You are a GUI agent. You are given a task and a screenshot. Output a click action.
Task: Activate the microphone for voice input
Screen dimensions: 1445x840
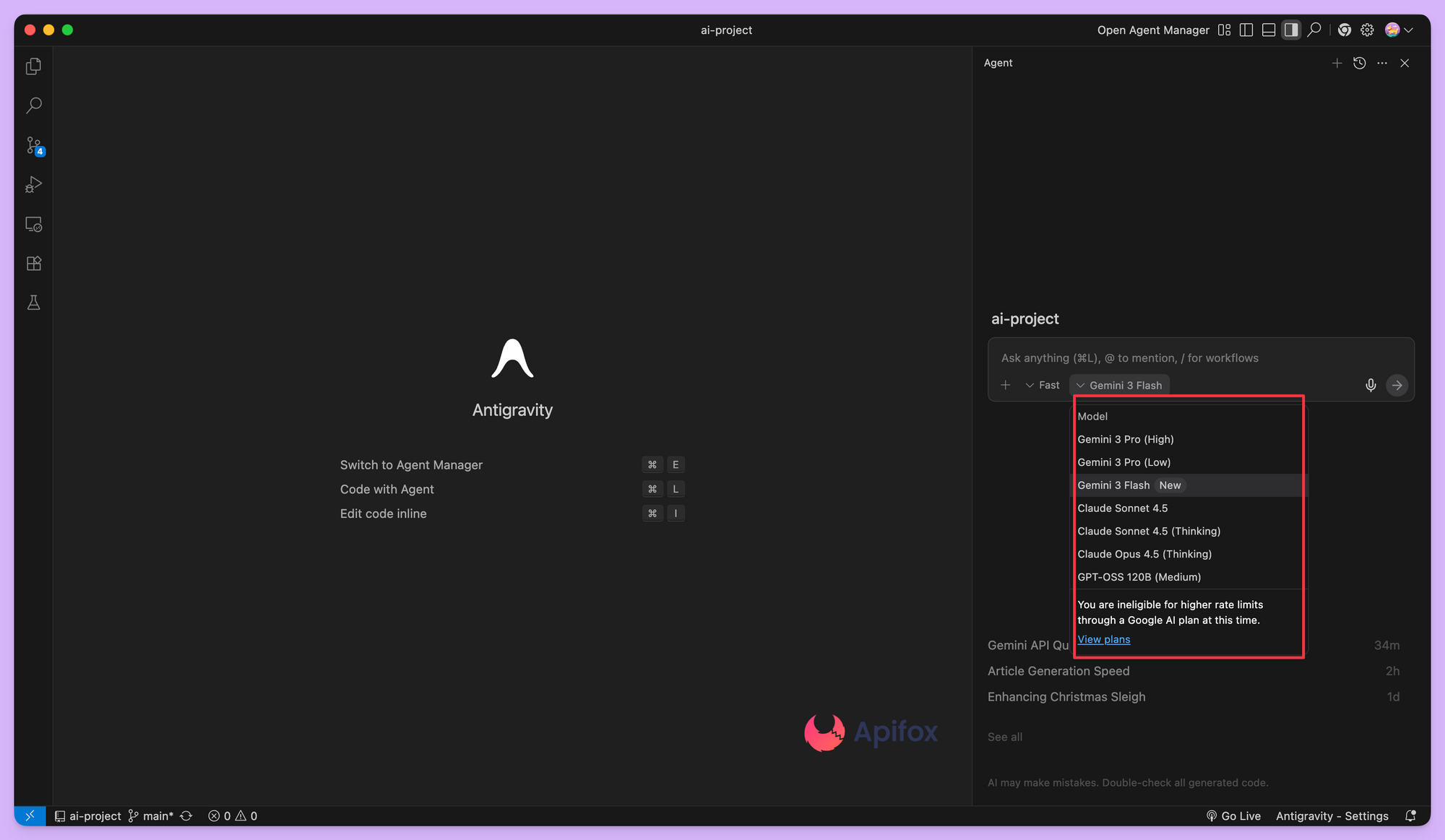pos(1371,385)
